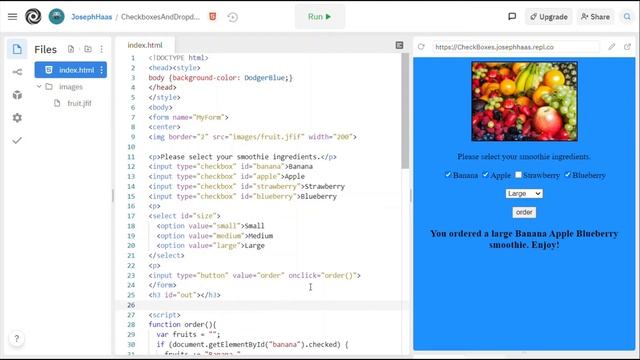Image resolution: width=640 pixels, height=360 pixels.
Task: Refresh the preview webview
Action: tap(421, 47)
